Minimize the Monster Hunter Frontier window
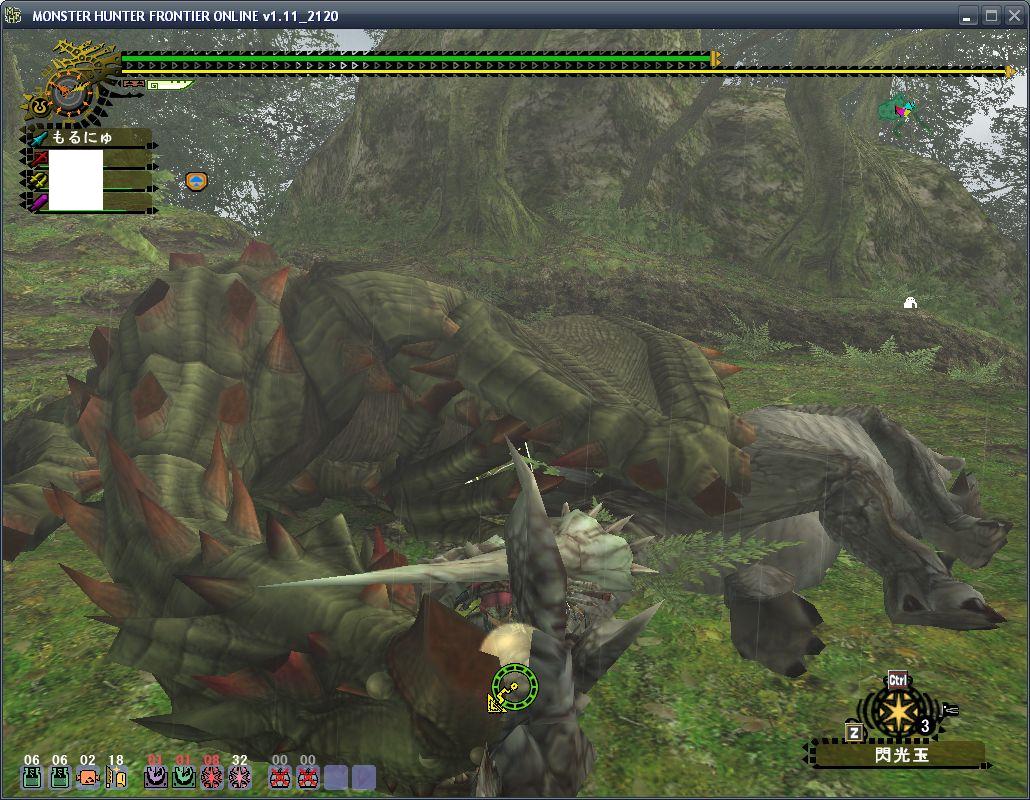Viewport: 1030px width, 800px height. [x=966, y=16]
